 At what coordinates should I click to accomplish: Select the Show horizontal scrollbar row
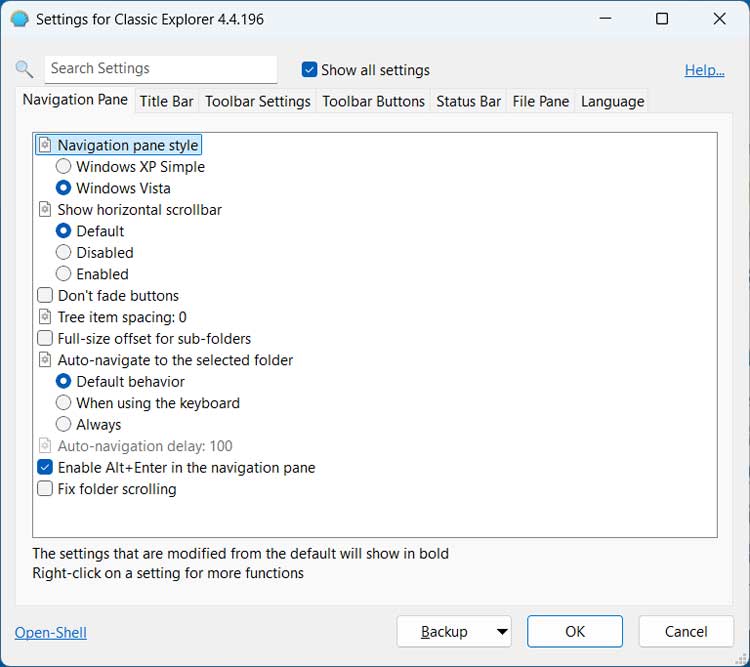click(140, 210)
